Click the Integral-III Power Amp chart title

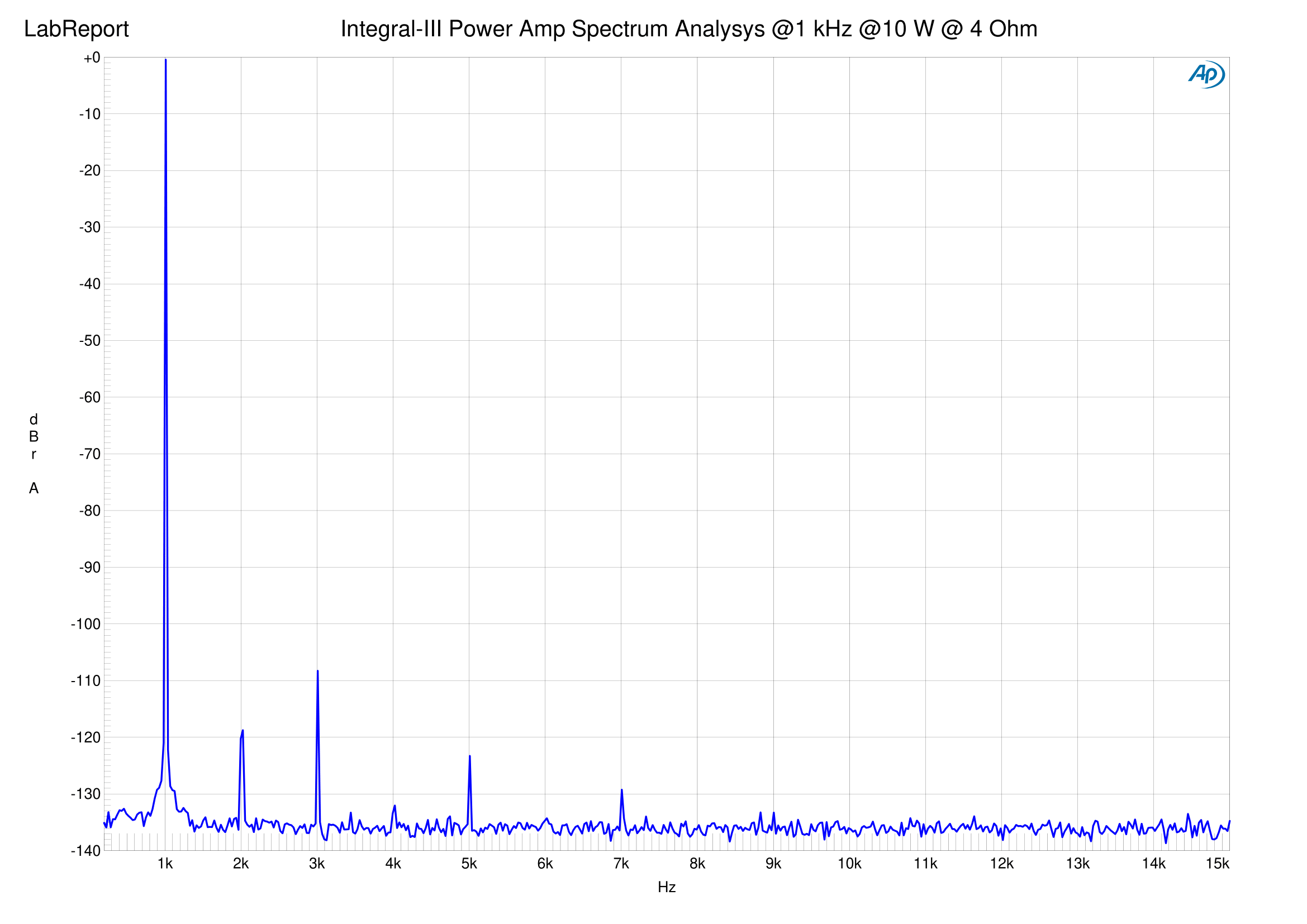(x=689, y=29)
